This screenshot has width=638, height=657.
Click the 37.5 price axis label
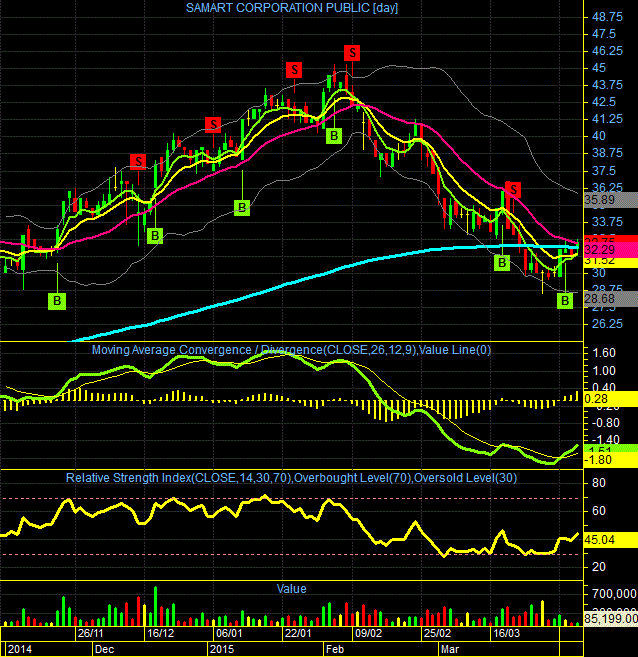click(x=604, y=171)
